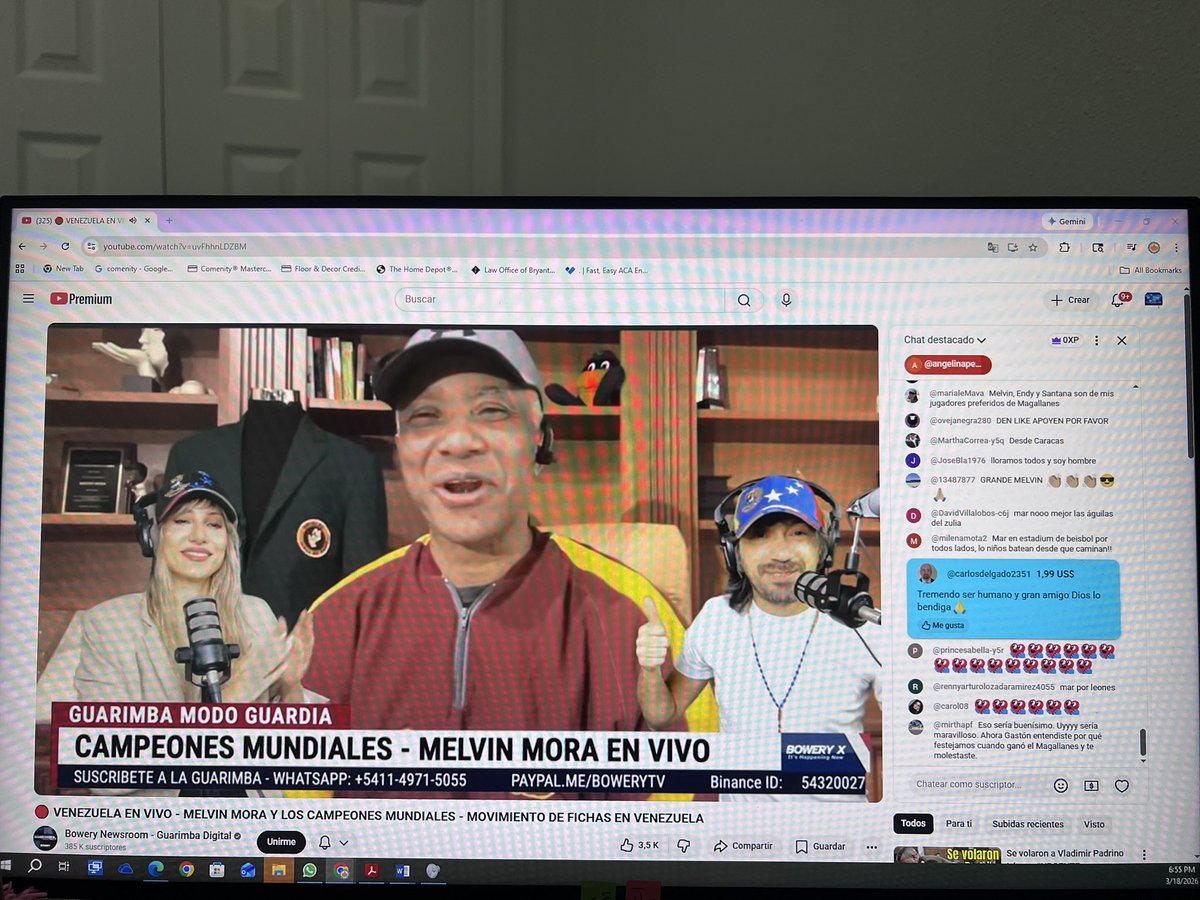
Task: Select the Todos filter chip
Action: click(913, 824)
